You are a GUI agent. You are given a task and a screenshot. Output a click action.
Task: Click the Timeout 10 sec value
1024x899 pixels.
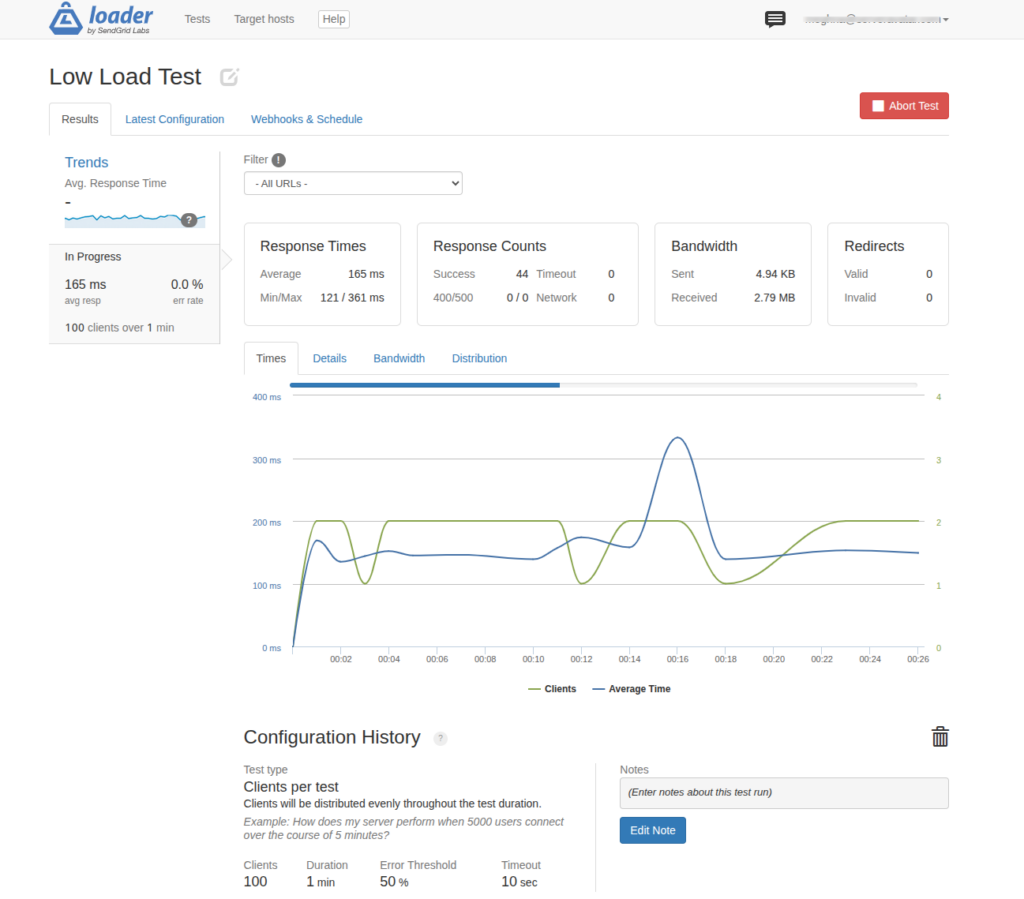(519, 882)
